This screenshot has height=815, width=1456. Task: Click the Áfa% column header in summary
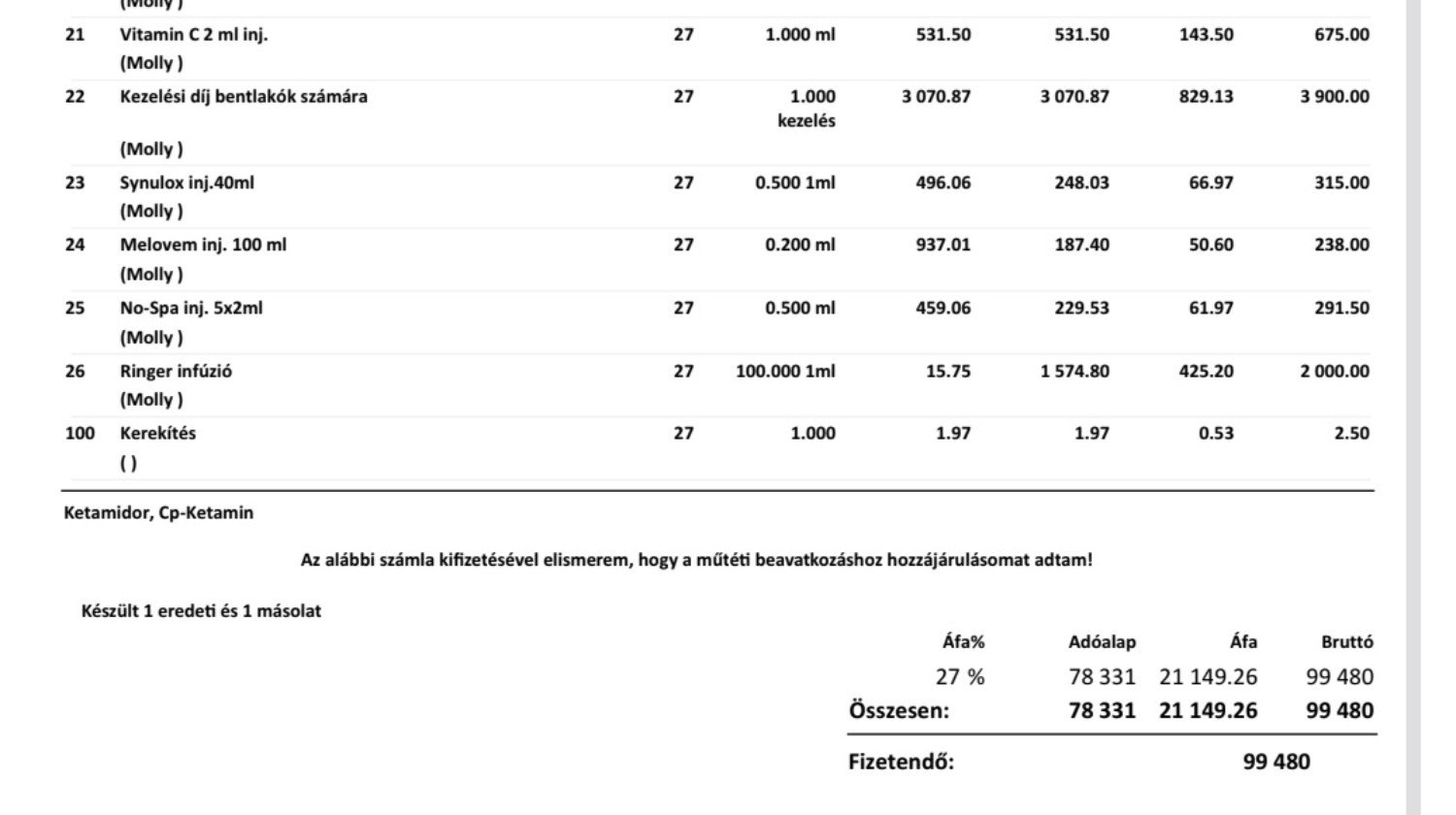963,642
